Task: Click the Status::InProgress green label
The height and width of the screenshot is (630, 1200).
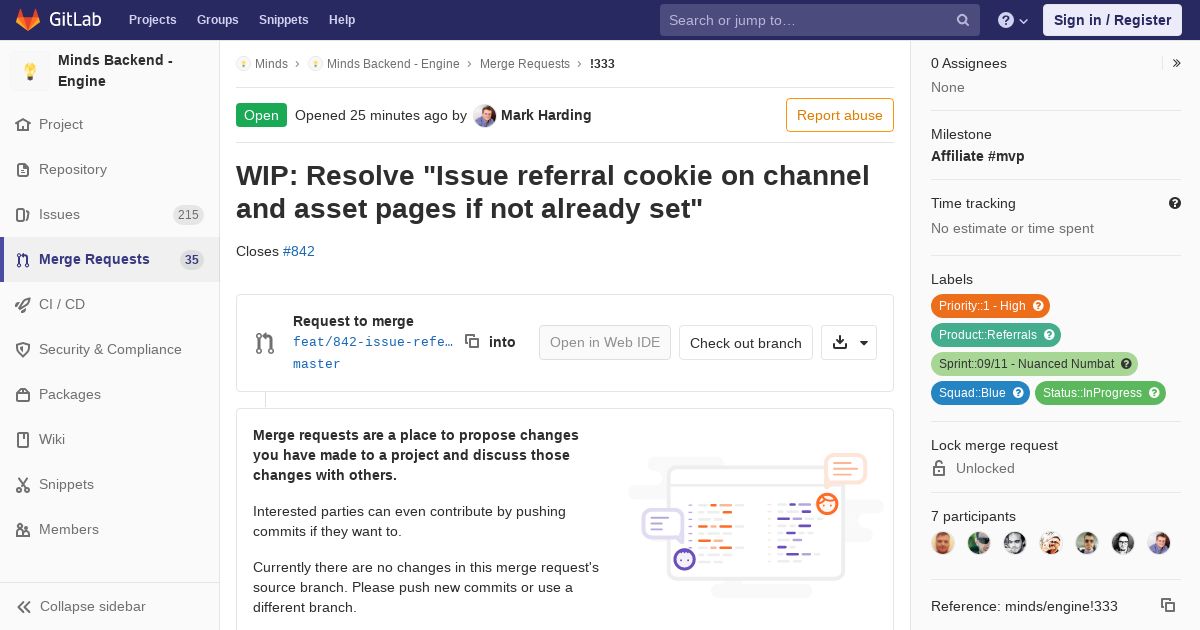Action: coord(1100,393)
